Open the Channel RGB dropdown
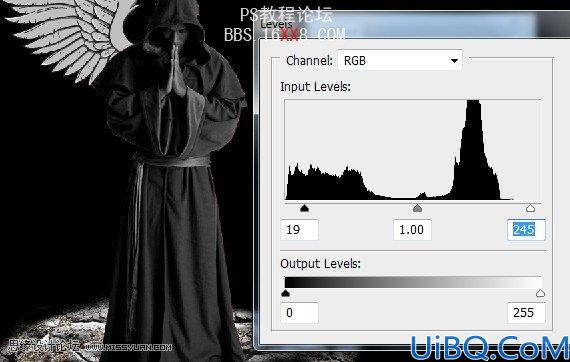Viewport: 570px width, 362px height. tap(400, 60)
